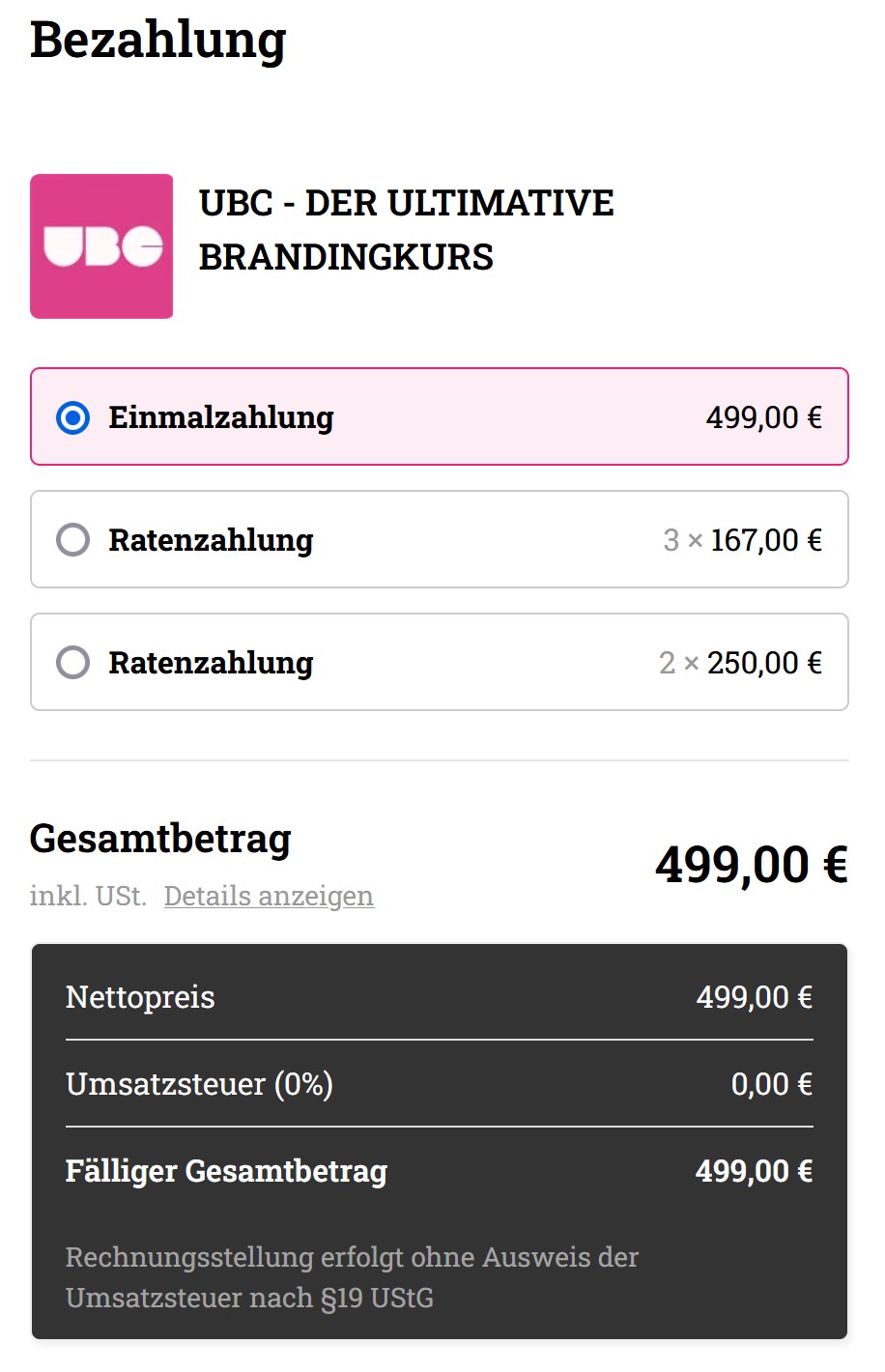Open the Details anzeigen link

click(269, 896)
